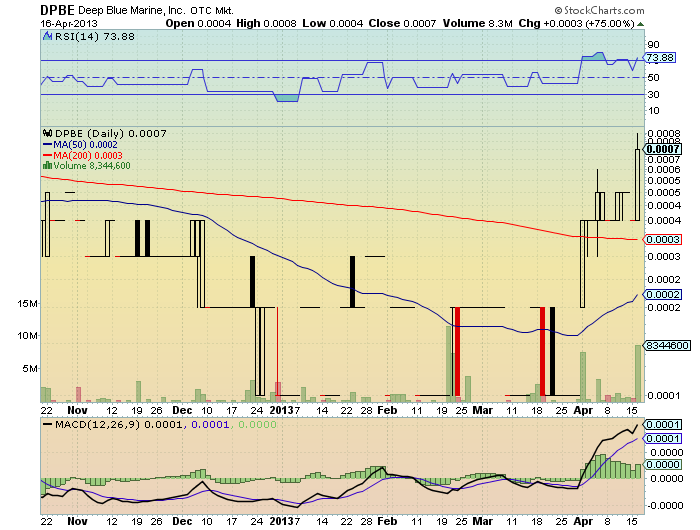This screenshot has height=530, width=700.
Task: Click the red 0.0003 MA(200) axis tag
Action: click(662, 240)
